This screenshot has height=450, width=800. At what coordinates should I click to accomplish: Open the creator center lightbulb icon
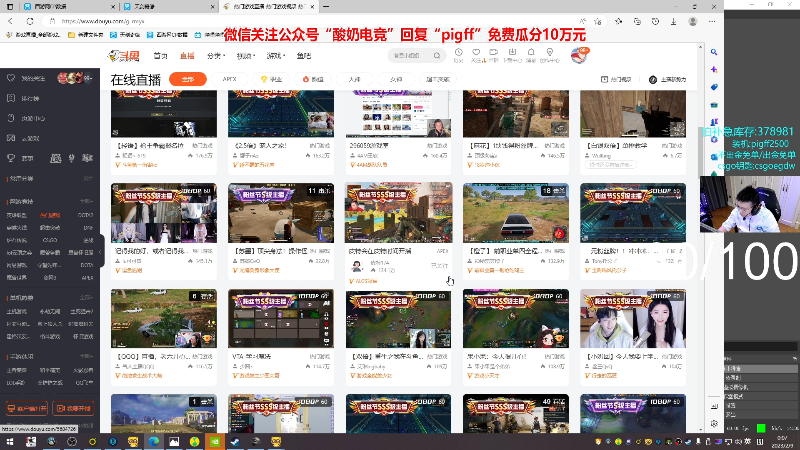pos(549,52)
